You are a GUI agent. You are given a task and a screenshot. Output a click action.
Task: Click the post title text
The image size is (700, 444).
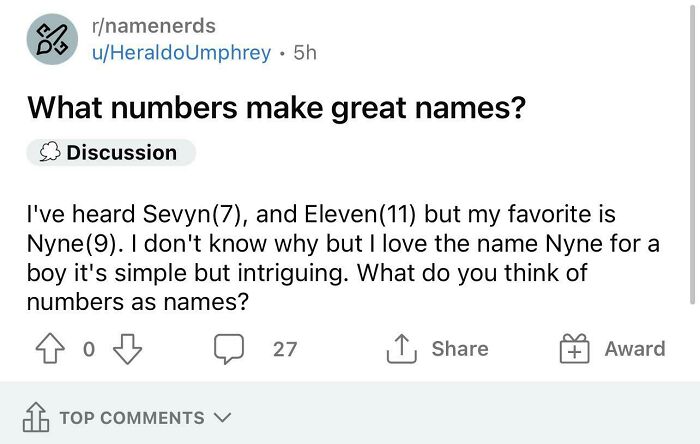(276, 106)
